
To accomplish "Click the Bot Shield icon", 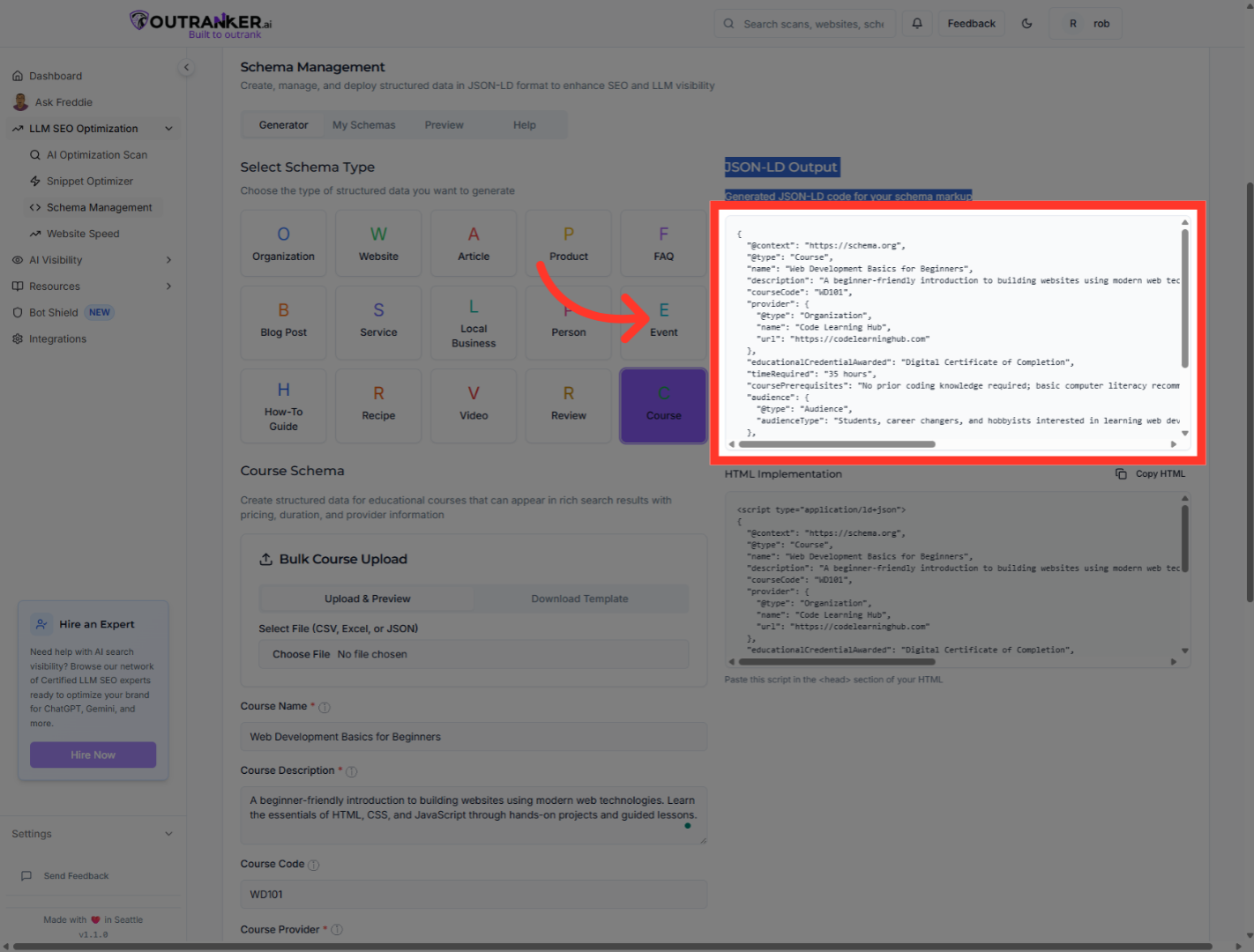I will [x=18, y=313].
